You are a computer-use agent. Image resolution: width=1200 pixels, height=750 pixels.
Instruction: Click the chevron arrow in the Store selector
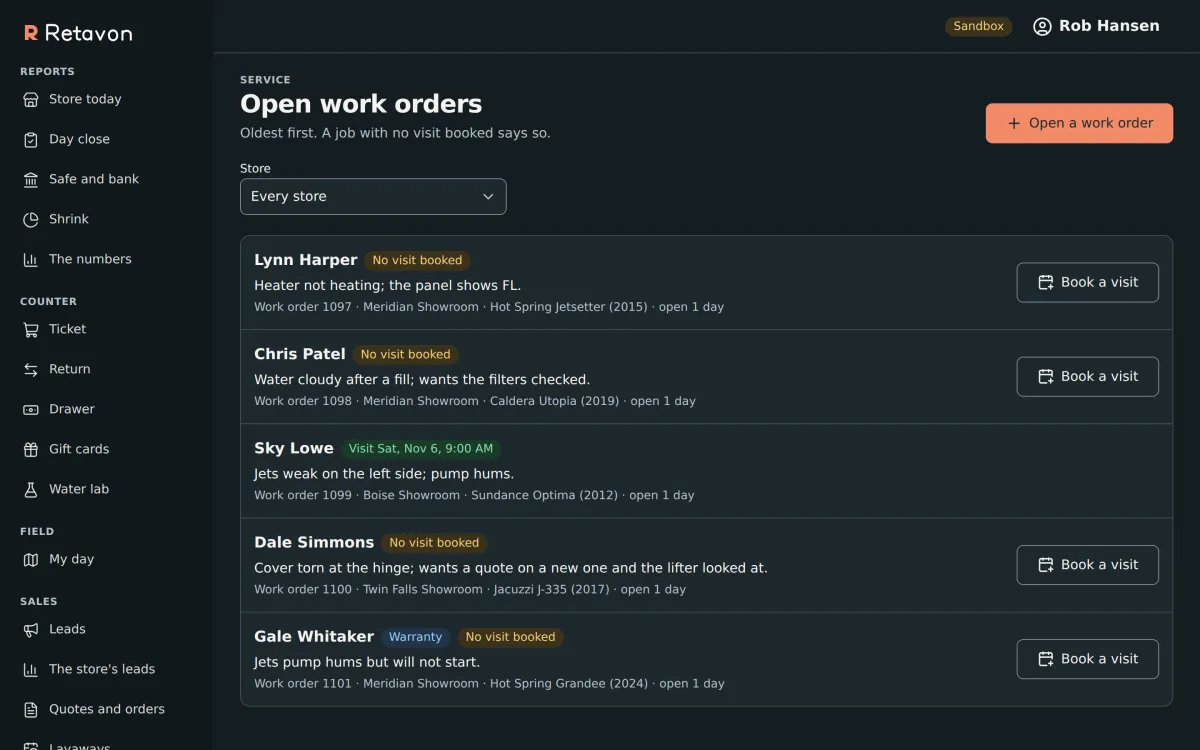(488, 196)
